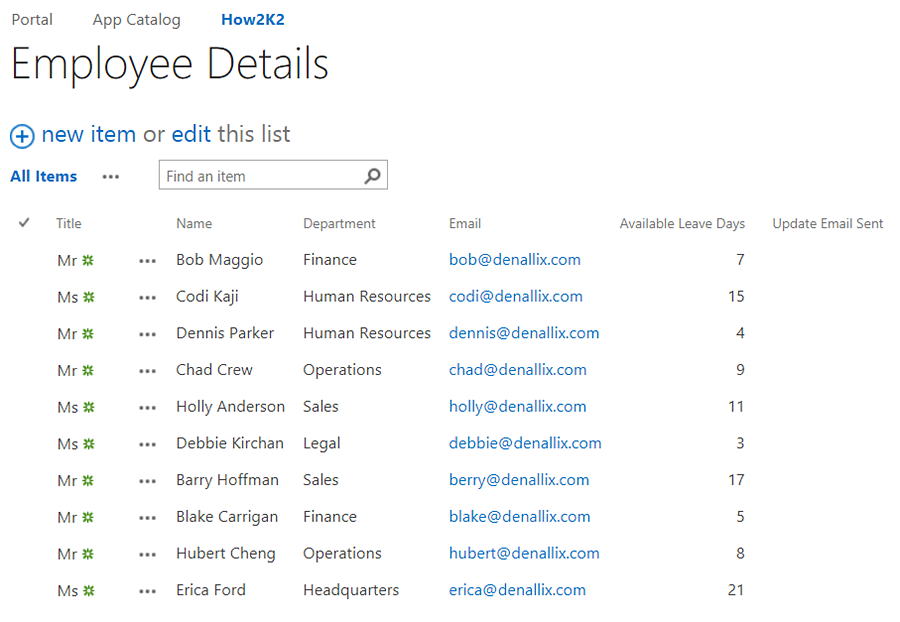Switch to the All Items view
This screenshot has height=622, width=900.
[44, 176]
